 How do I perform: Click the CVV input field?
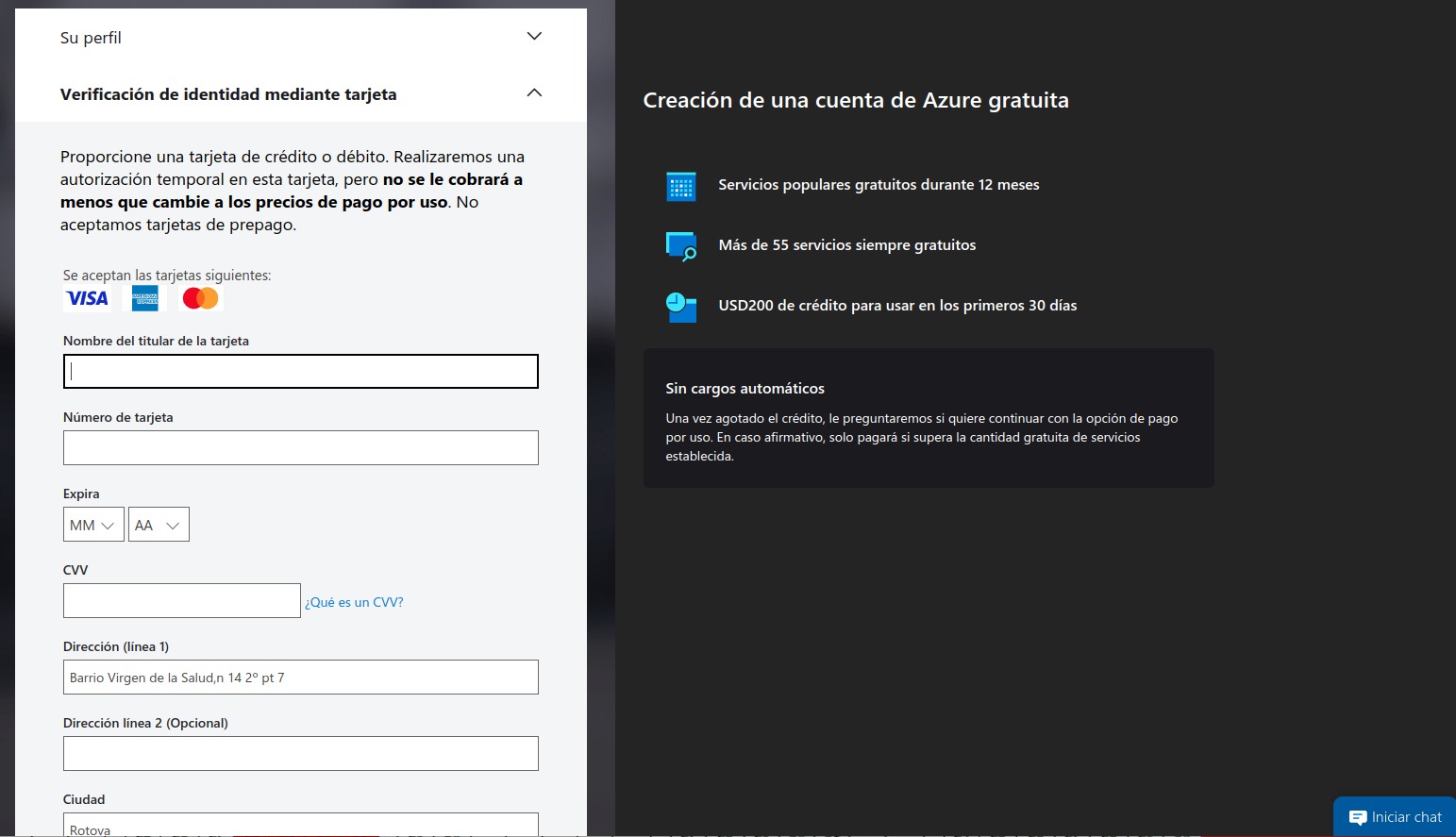(181, 601)
